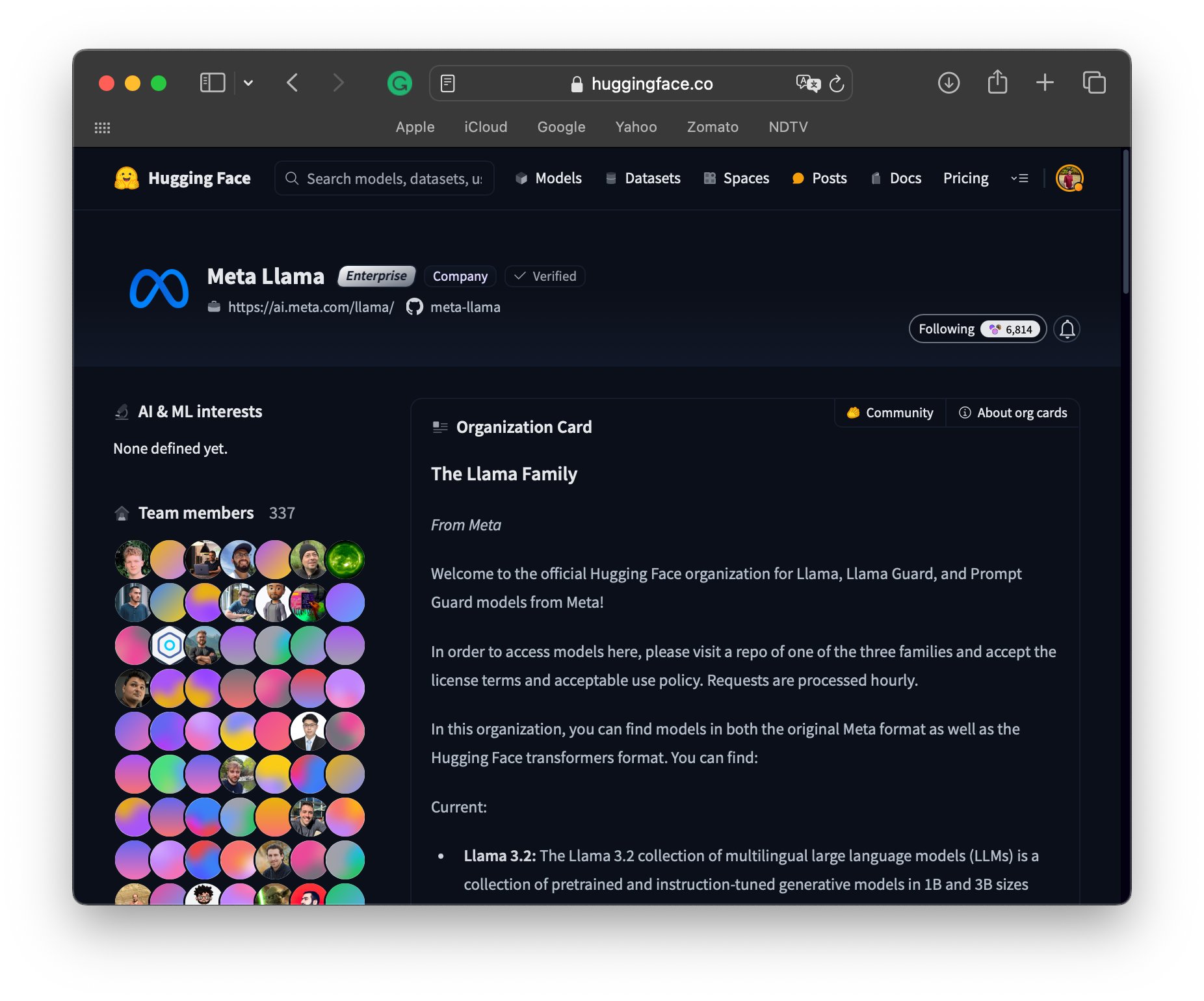Open the Docs nav item
The image size is (1204, 1001).
(896, 178)
